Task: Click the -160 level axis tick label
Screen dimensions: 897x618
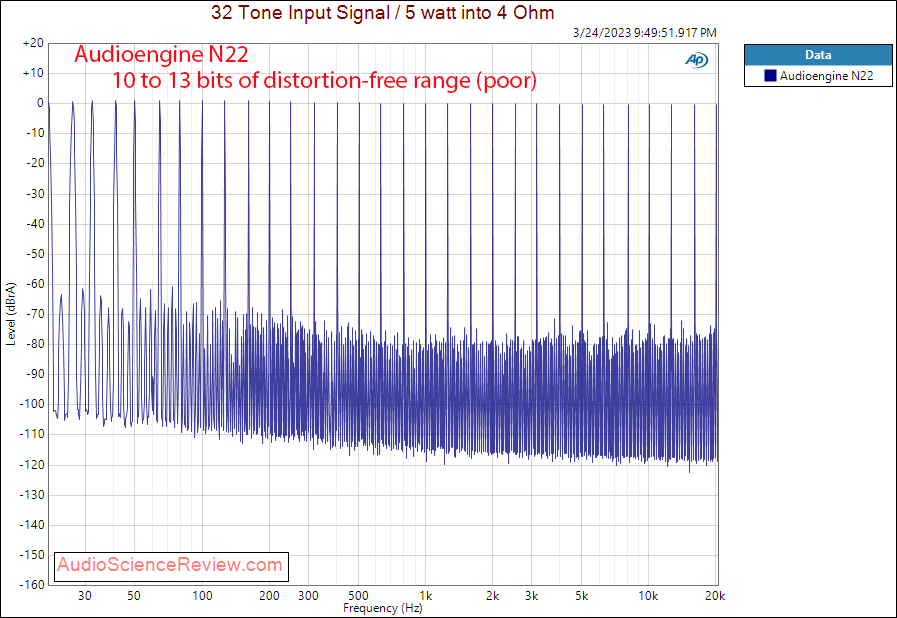Action: 32,584
